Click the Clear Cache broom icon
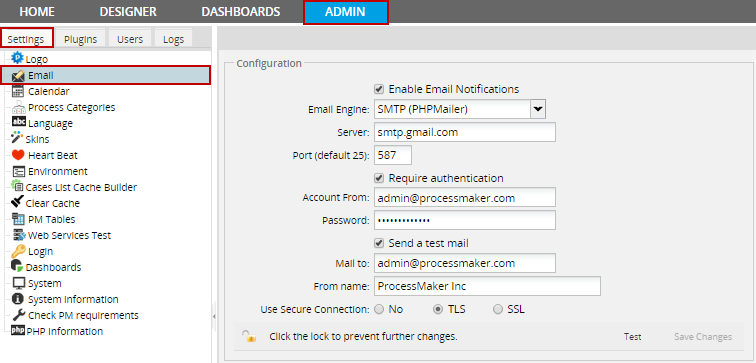The image size is (756, 363). tap(17, 202)
